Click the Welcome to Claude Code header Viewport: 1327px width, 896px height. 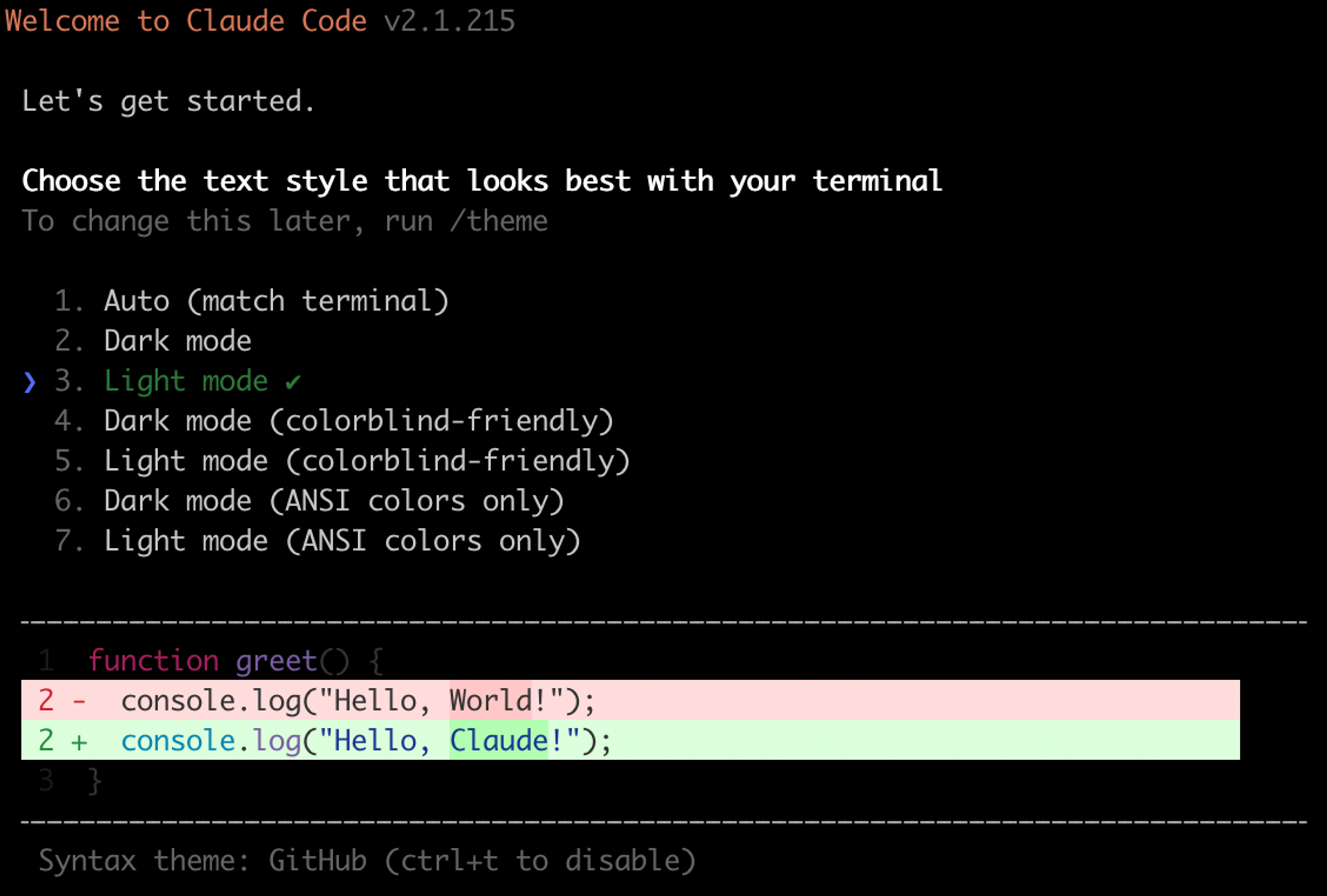[x=186, y=21]
